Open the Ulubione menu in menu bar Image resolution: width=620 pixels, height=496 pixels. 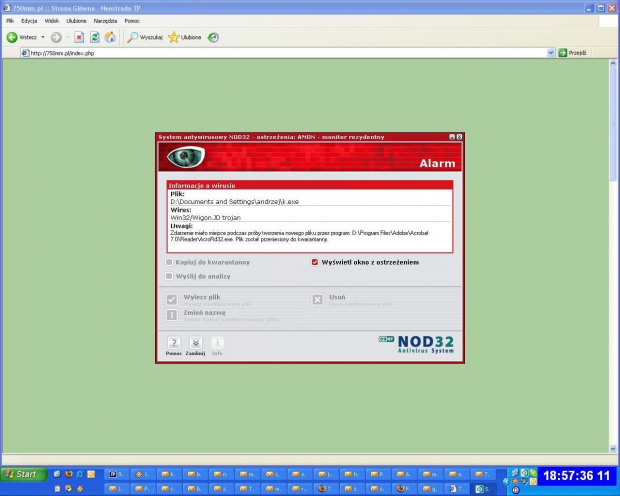point(76,20)
